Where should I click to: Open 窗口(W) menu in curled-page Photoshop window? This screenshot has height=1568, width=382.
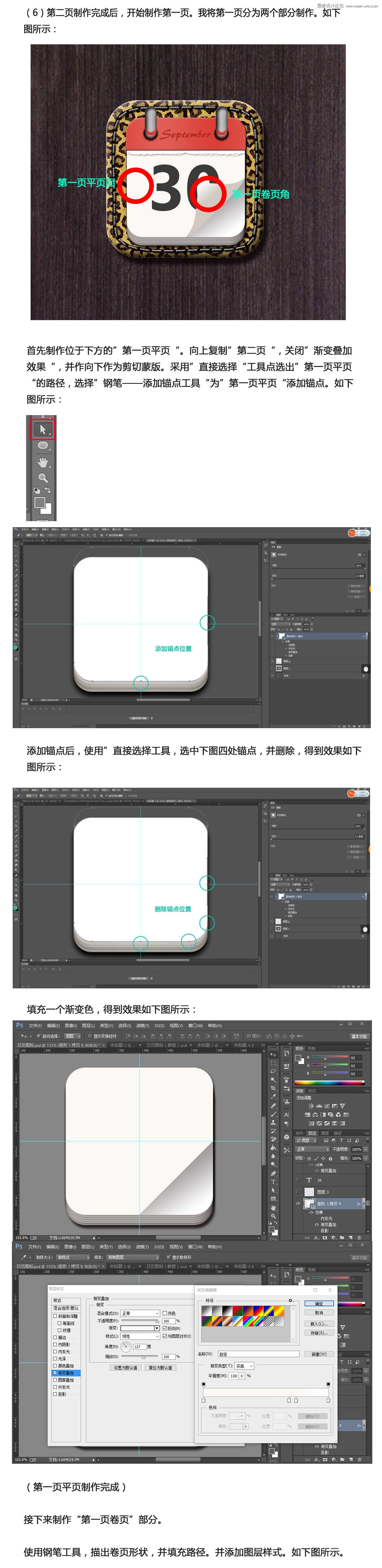coord(196,1026)
